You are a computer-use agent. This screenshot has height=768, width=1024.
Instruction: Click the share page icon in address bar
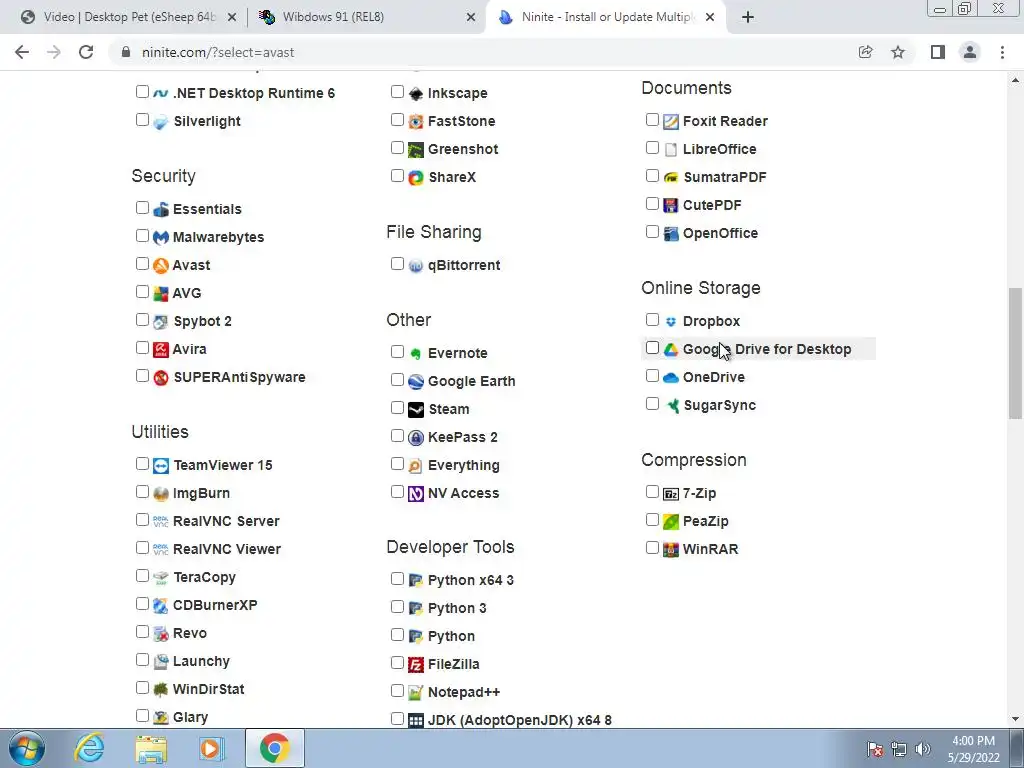click(865, 52)
